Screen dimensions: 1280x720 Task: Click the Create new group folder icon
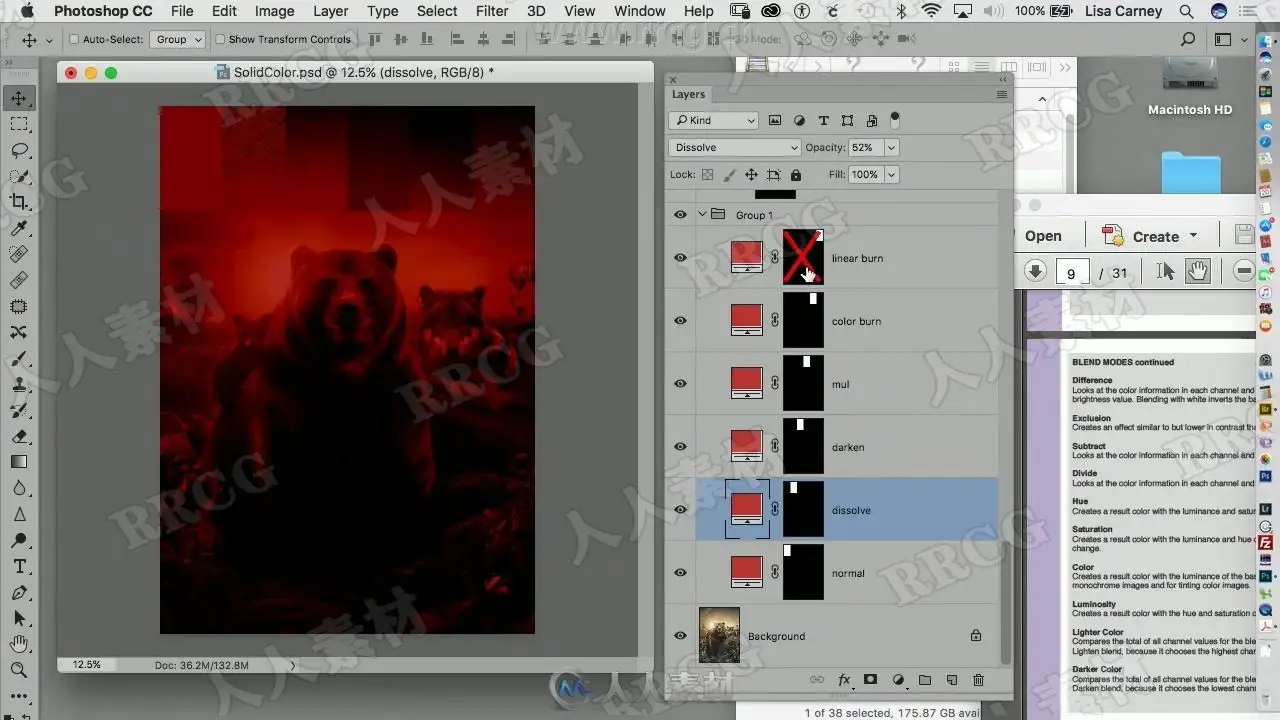pyautogui.click(x=925, y=680)
